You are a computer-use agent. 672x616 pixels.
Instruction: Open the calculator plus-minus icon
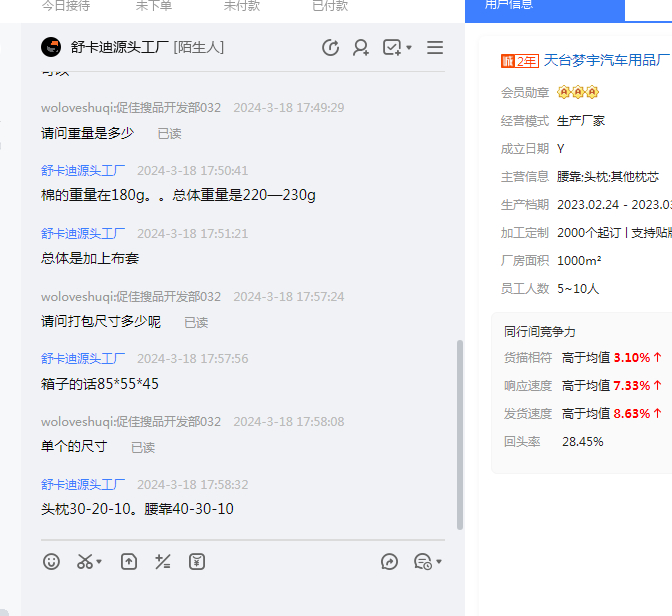click(163, 562)
